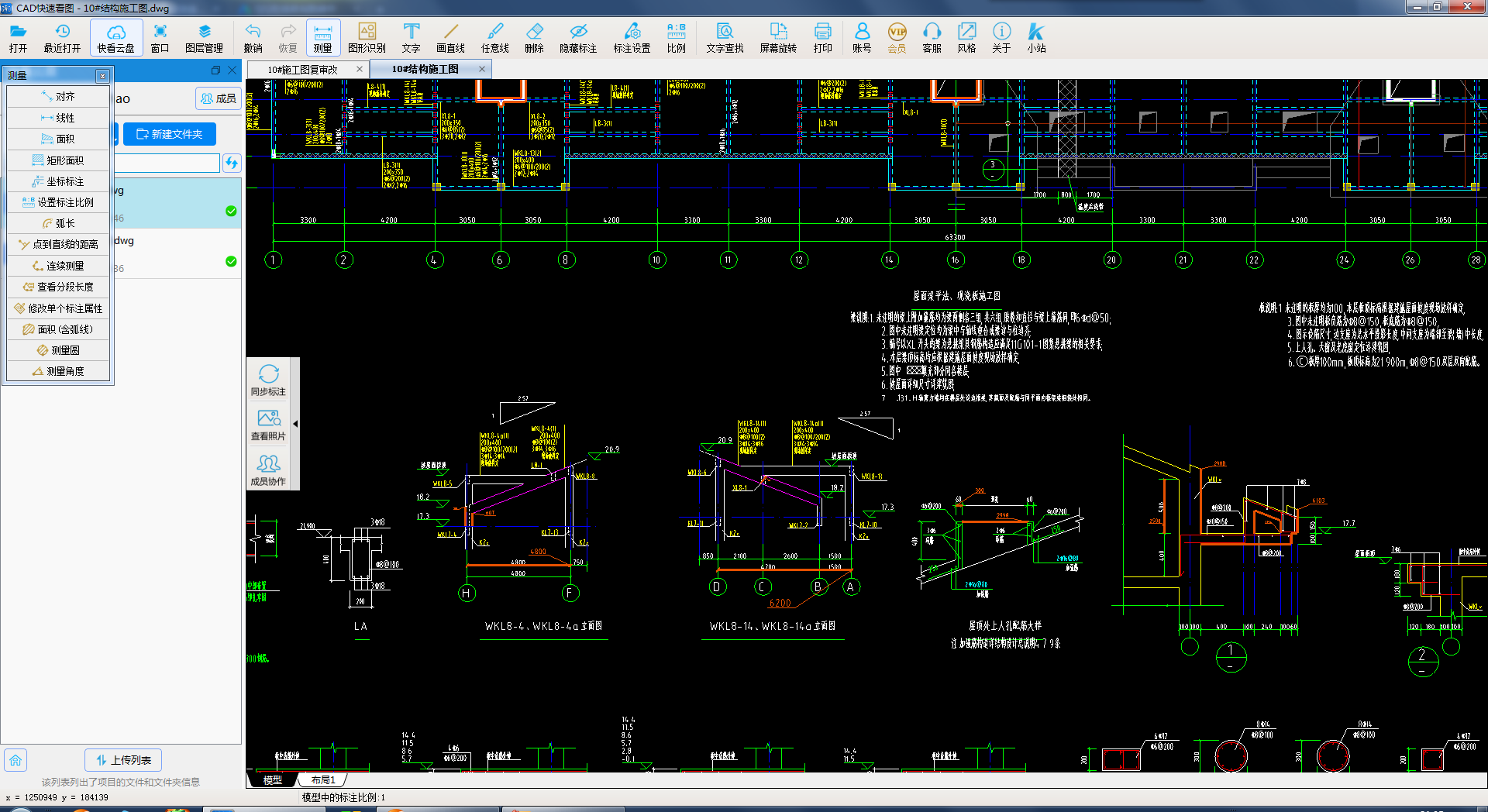Open 成员协作 member collaboration
The height and width of the screenshot is (812, 1488).
(268, 470)
